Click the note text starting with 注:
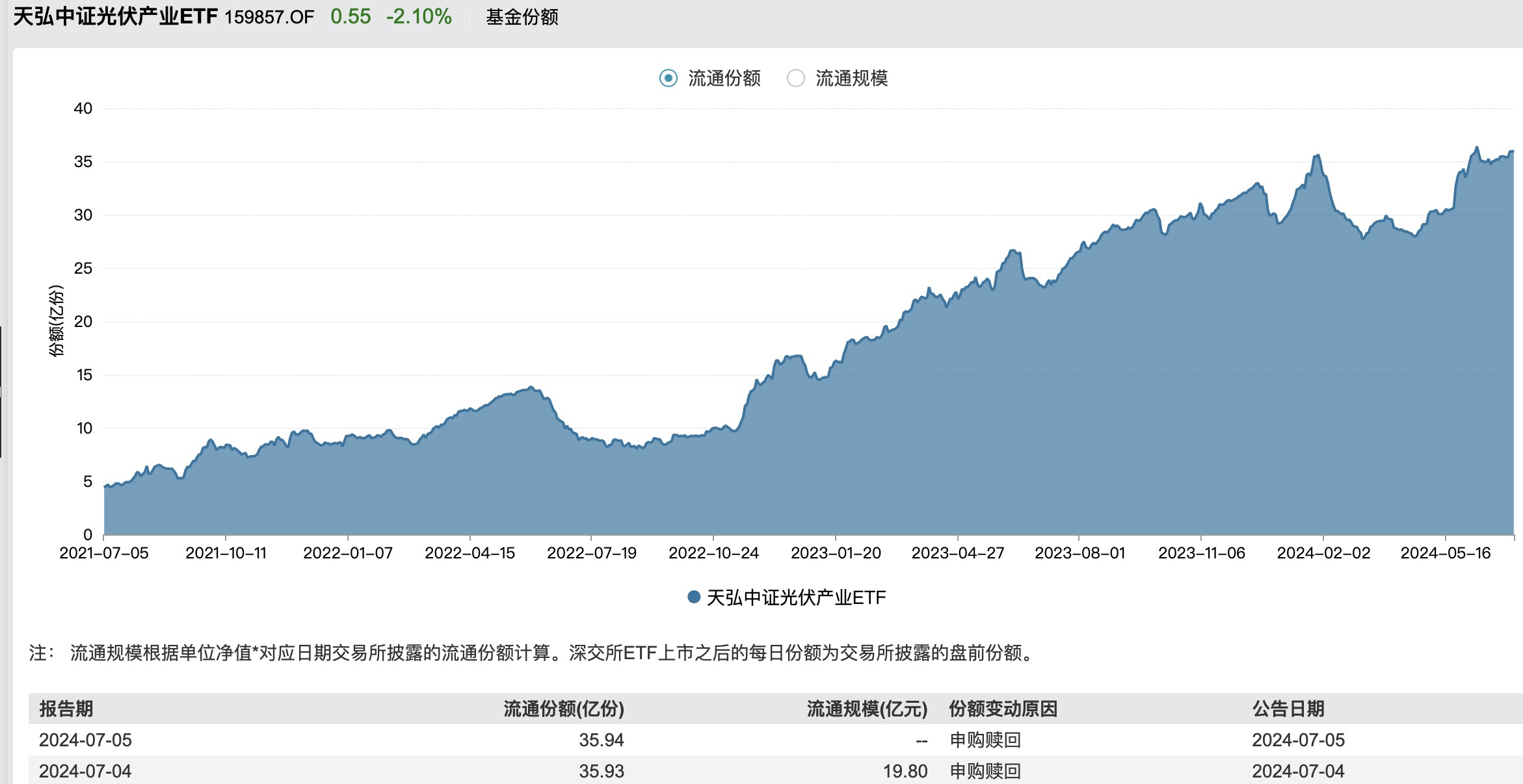1523x784 pixels. pyautogui.click(x=532, y=653)
